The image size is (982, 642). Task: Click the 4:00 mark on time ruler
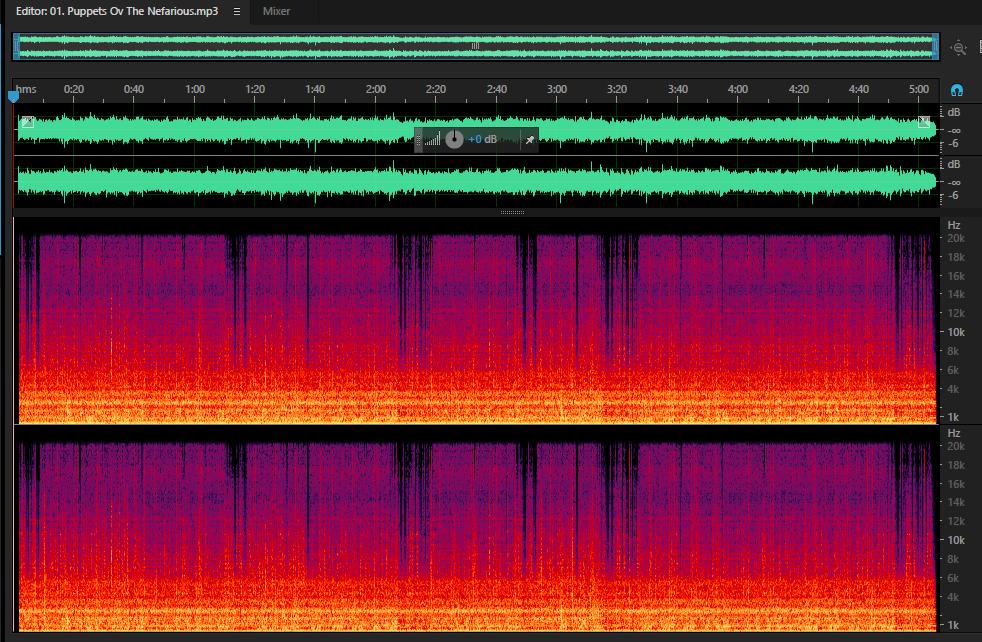point(738,90)
